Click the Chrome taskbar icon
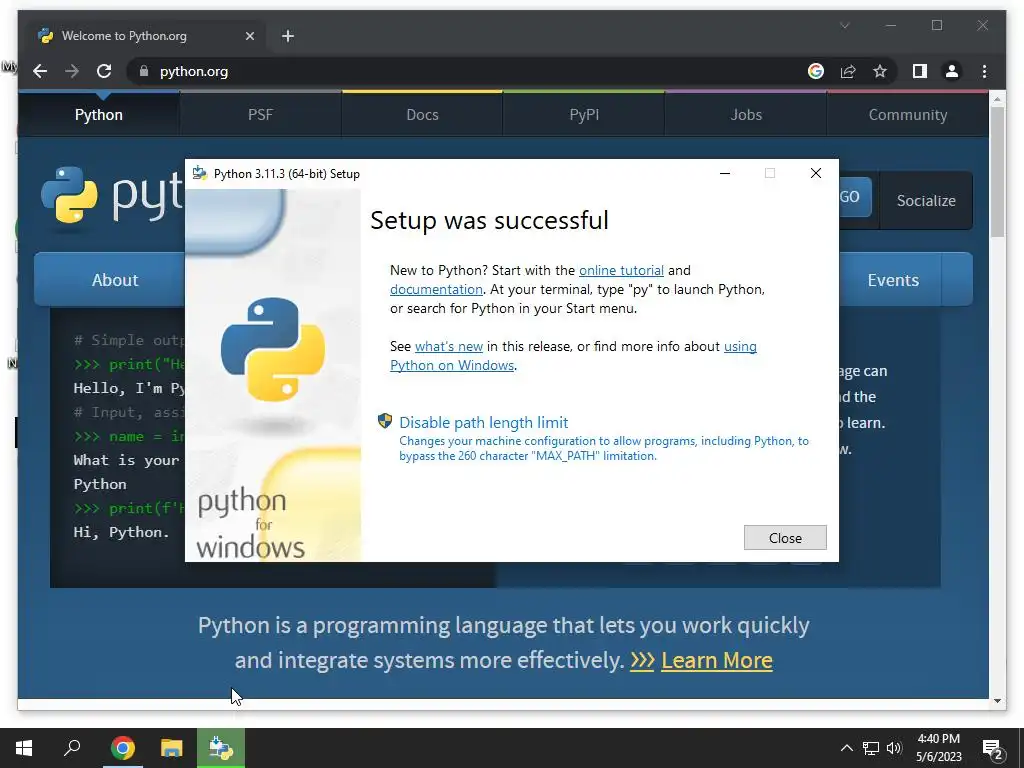This screenshot has height=768, width=1024. 122,748
